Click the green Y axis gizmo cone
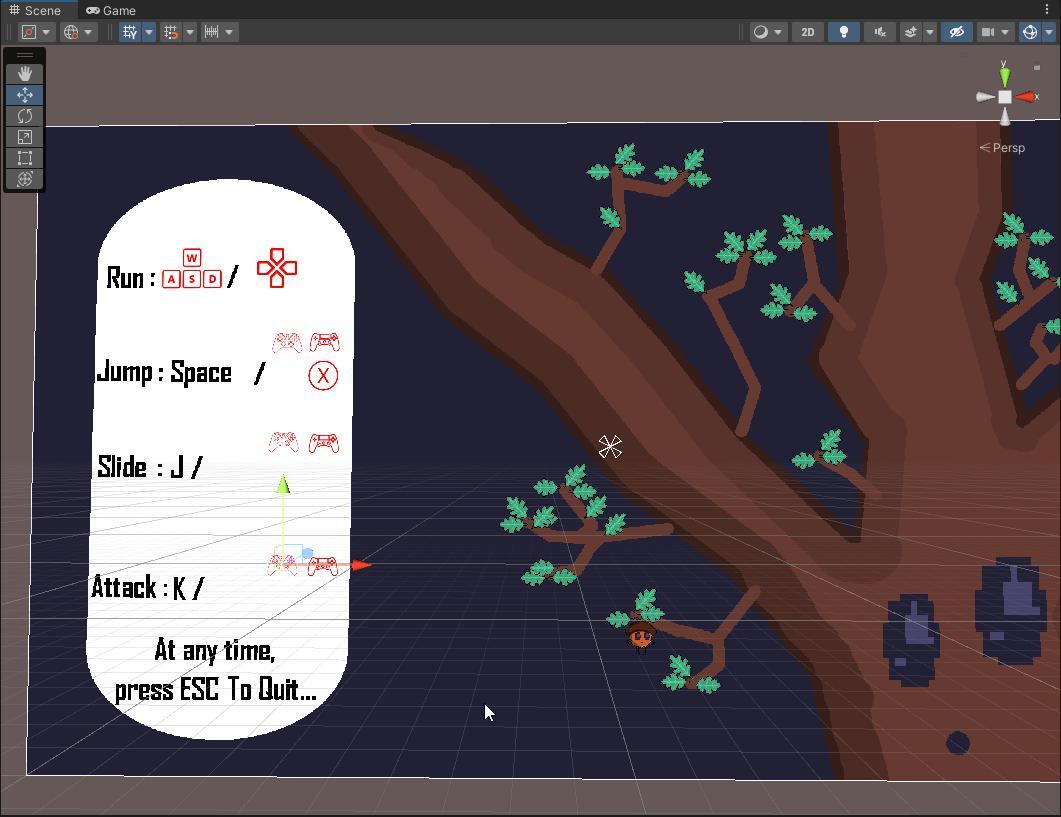Screen dimensions: 1061x817 [x=1004, y=74]
